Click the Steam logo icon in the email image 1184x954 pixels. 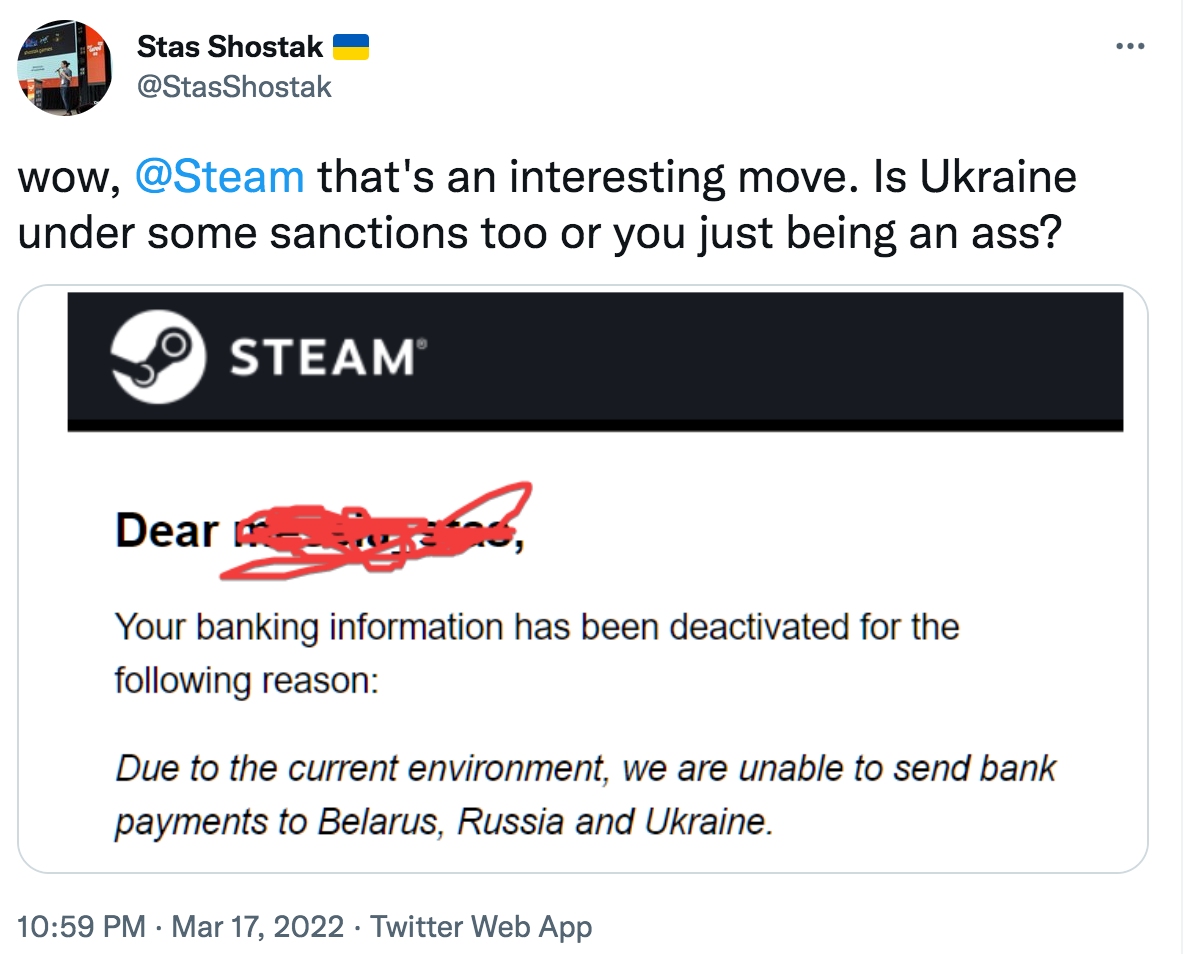(157, 358)
